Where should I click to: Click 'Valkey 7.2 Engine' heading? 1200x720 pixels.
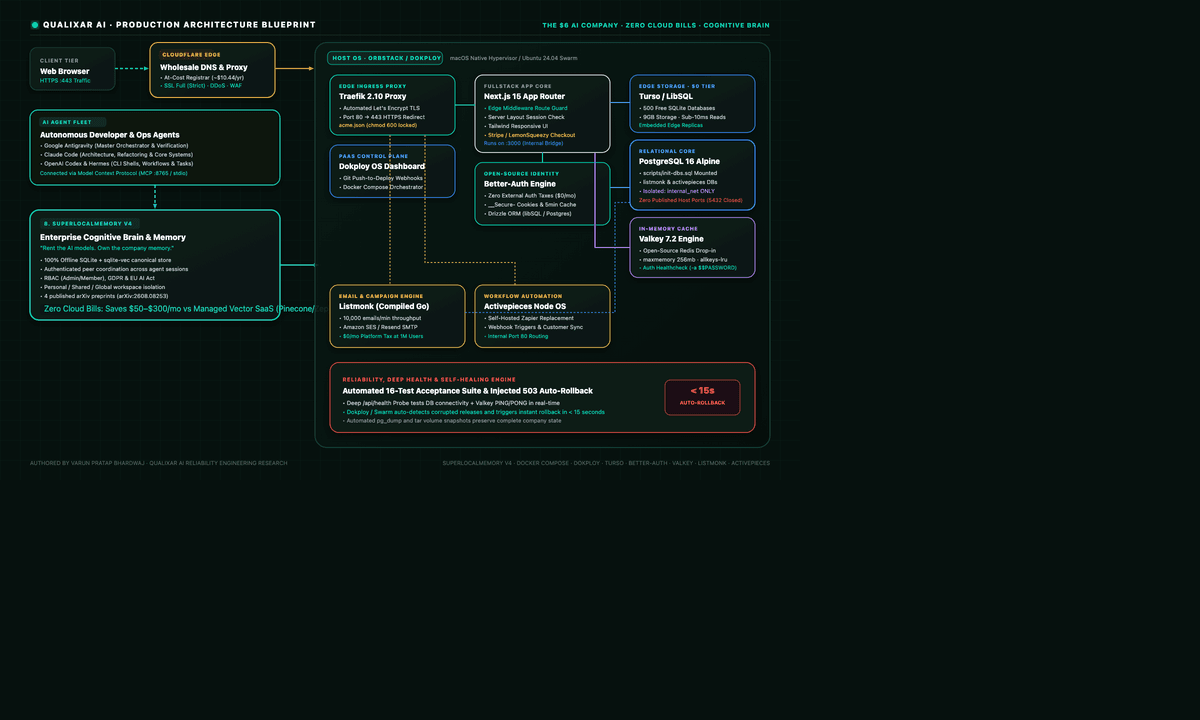[672, 239]
